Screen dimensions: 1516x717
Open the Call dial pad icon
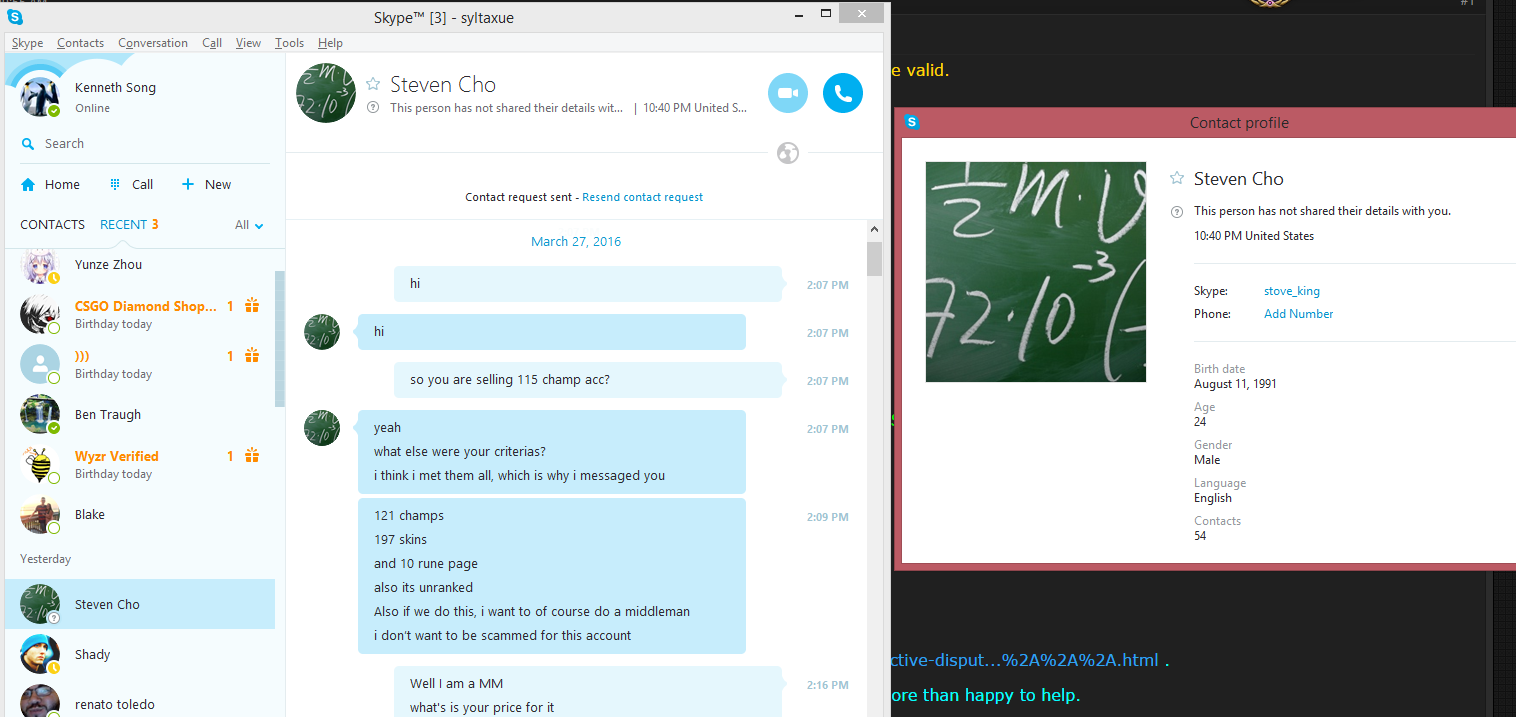(x=115, y=184)
